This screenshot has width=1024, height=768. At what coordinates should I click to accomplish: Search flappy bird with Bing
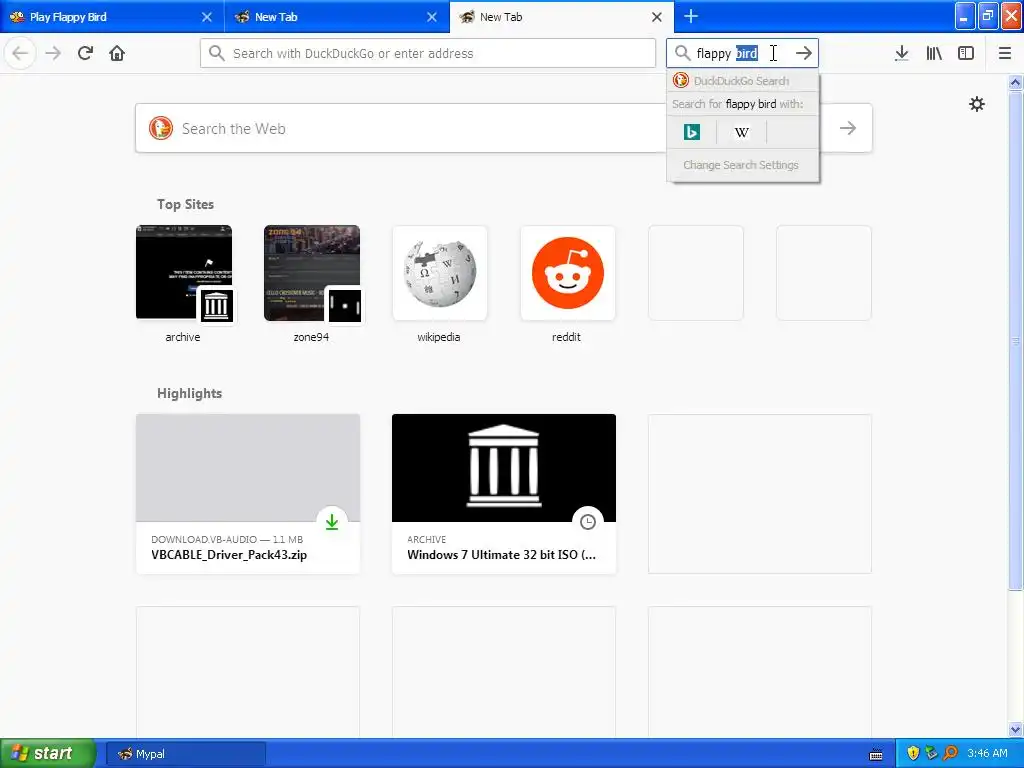(x=692, y=132)
